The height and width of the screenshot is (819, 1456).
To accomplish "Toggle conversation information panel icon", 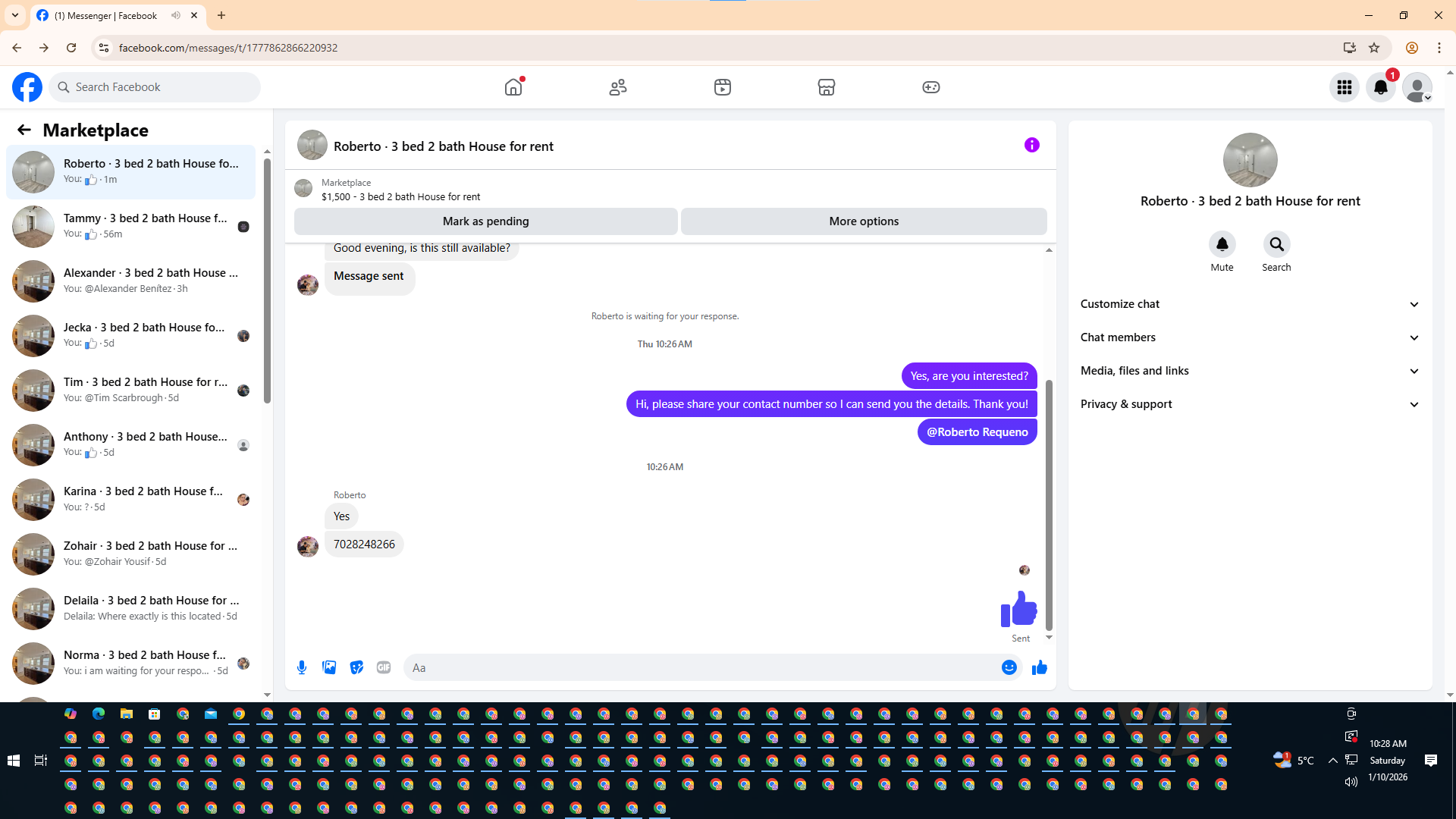I will (1031, 145).
